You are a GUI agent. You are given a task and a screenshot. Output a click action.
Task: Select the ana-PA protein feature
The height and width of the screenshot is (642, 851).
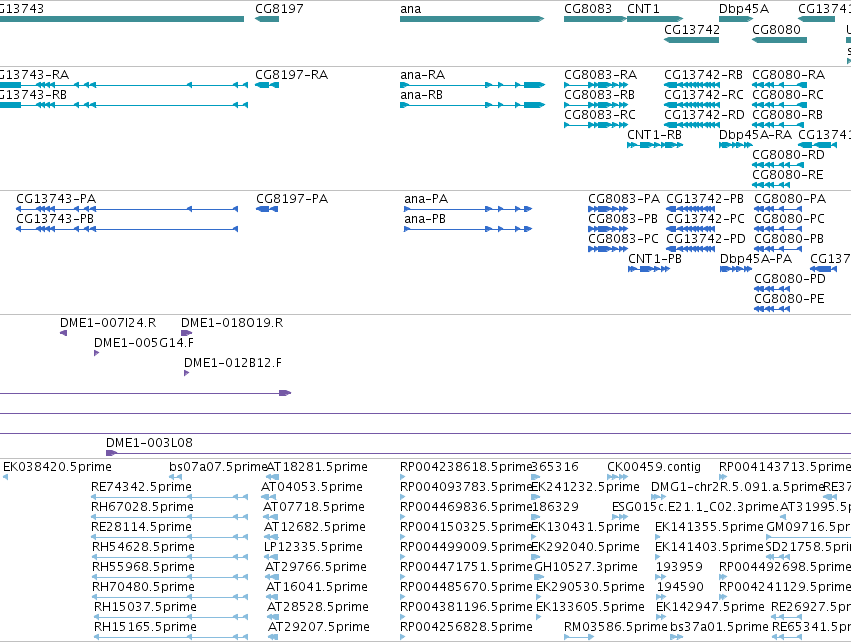[468, 209]
